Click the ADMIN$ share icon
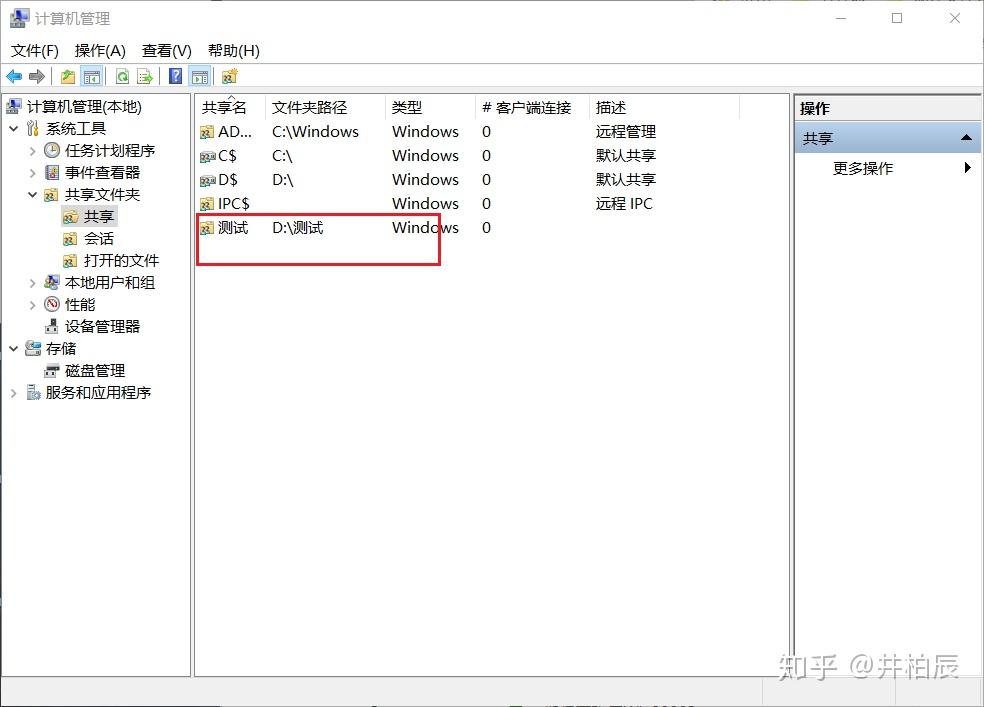This screenshot has width=984, height=707. [x=207, y=132]
